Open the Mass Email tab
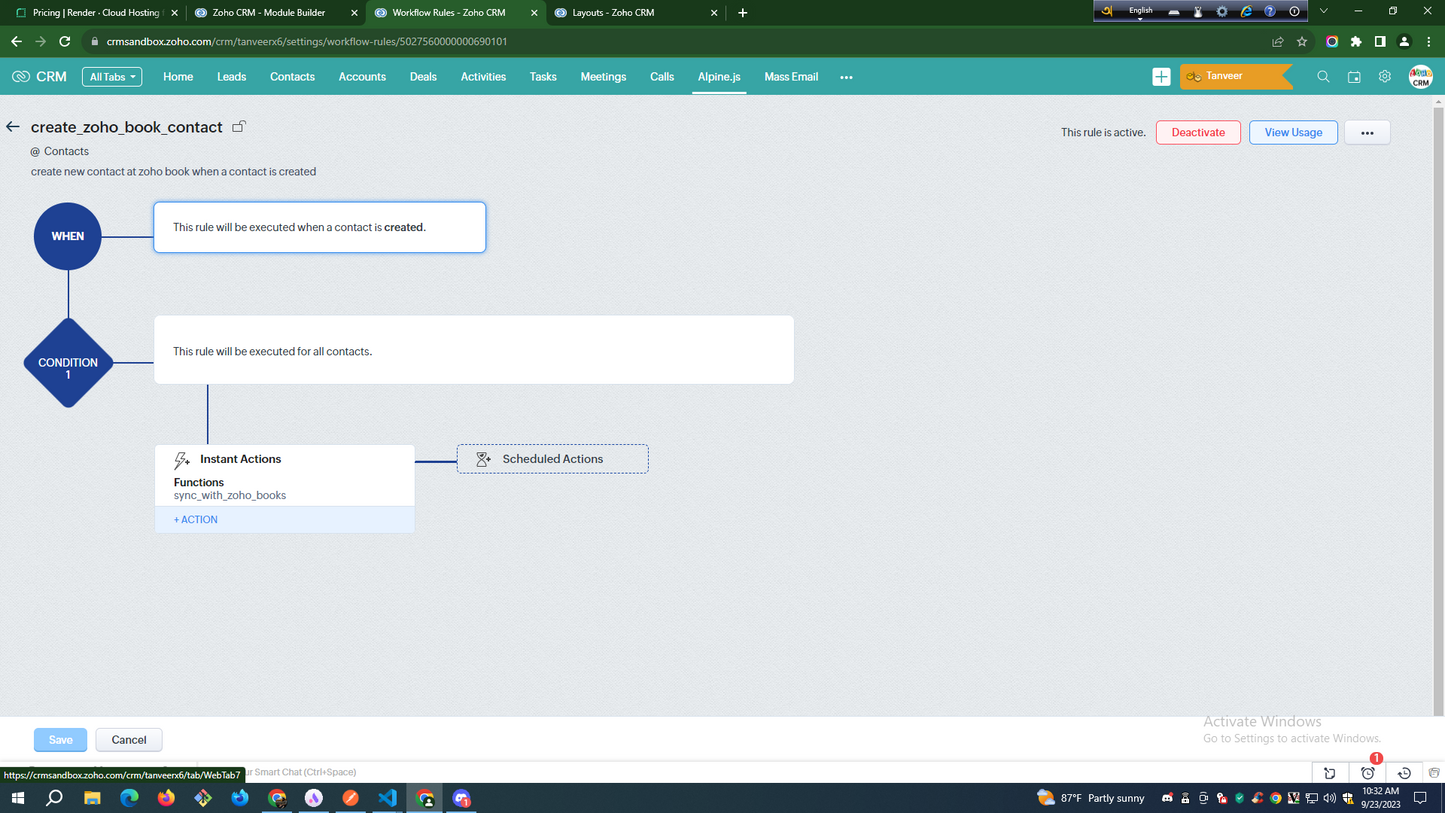This screenshot has height=813, width=1445. tap(791, 77)
